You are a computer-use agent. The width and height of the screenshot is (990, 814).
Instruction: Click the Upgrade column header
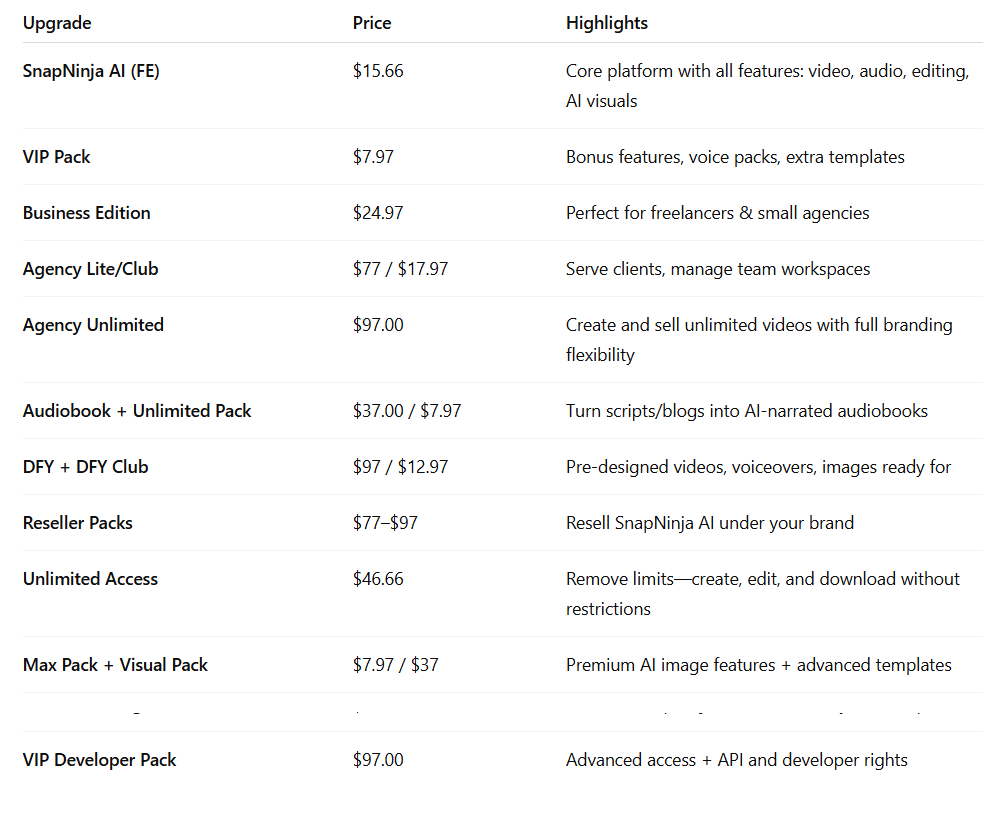[x=57, y=23]
